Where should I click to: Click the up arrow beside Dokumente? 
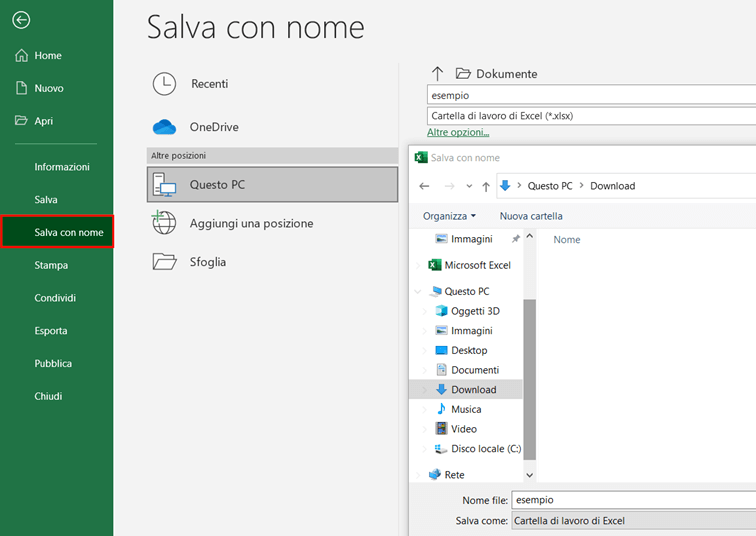[x=437, y=74]
